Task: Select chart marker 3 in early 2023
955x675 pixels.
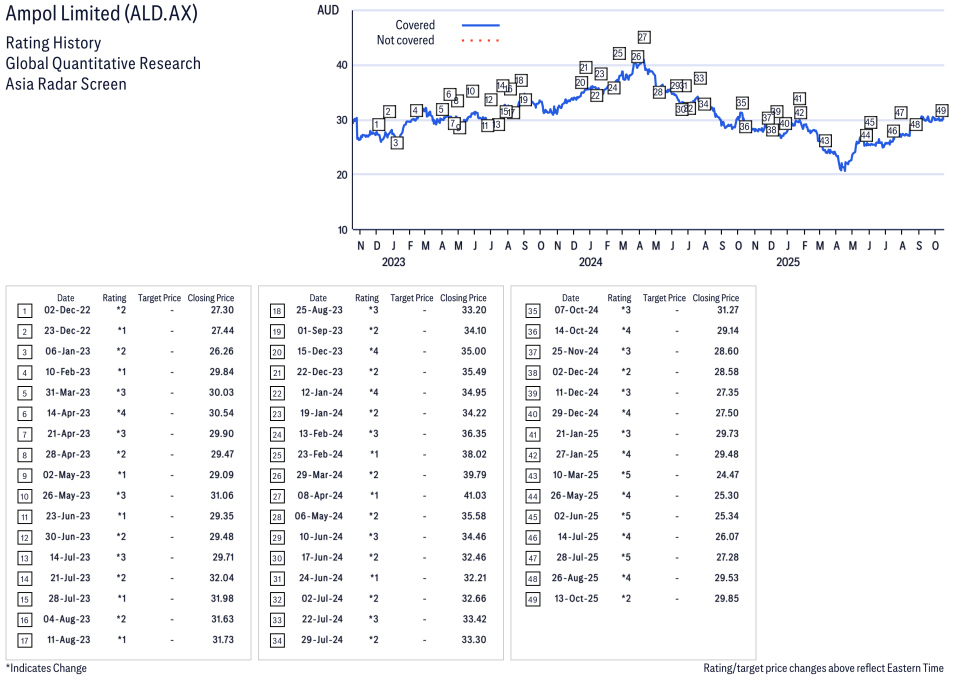Action: click(x=397, y=143)
